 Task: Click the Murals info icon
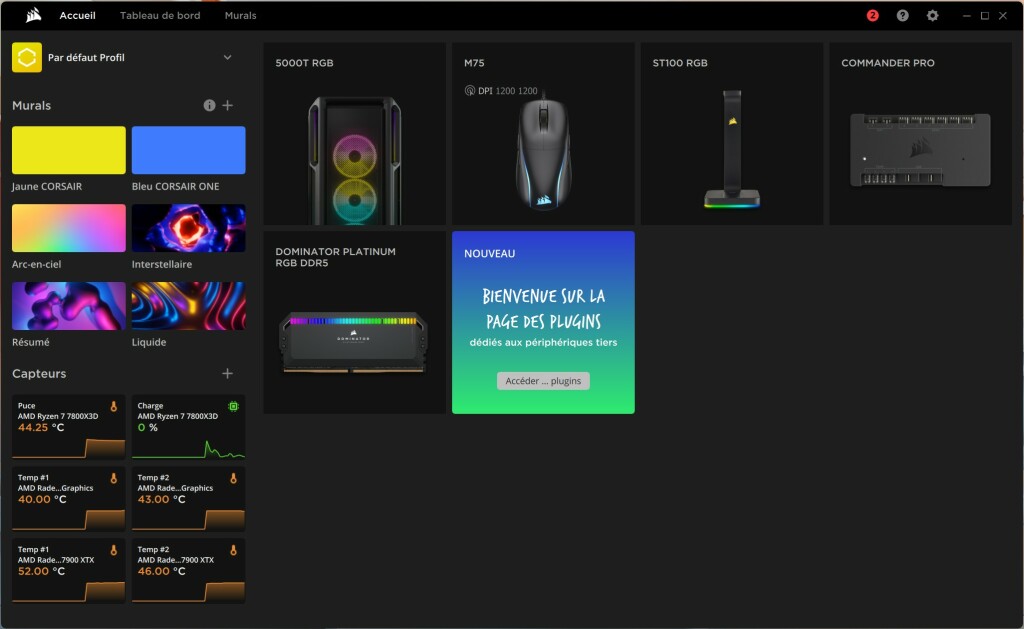209,105
